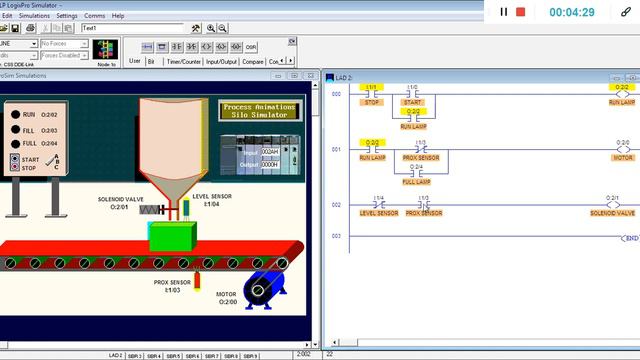Open the Comms menu
This screenshot has width=640, height=360.
[x=94, y=16]
